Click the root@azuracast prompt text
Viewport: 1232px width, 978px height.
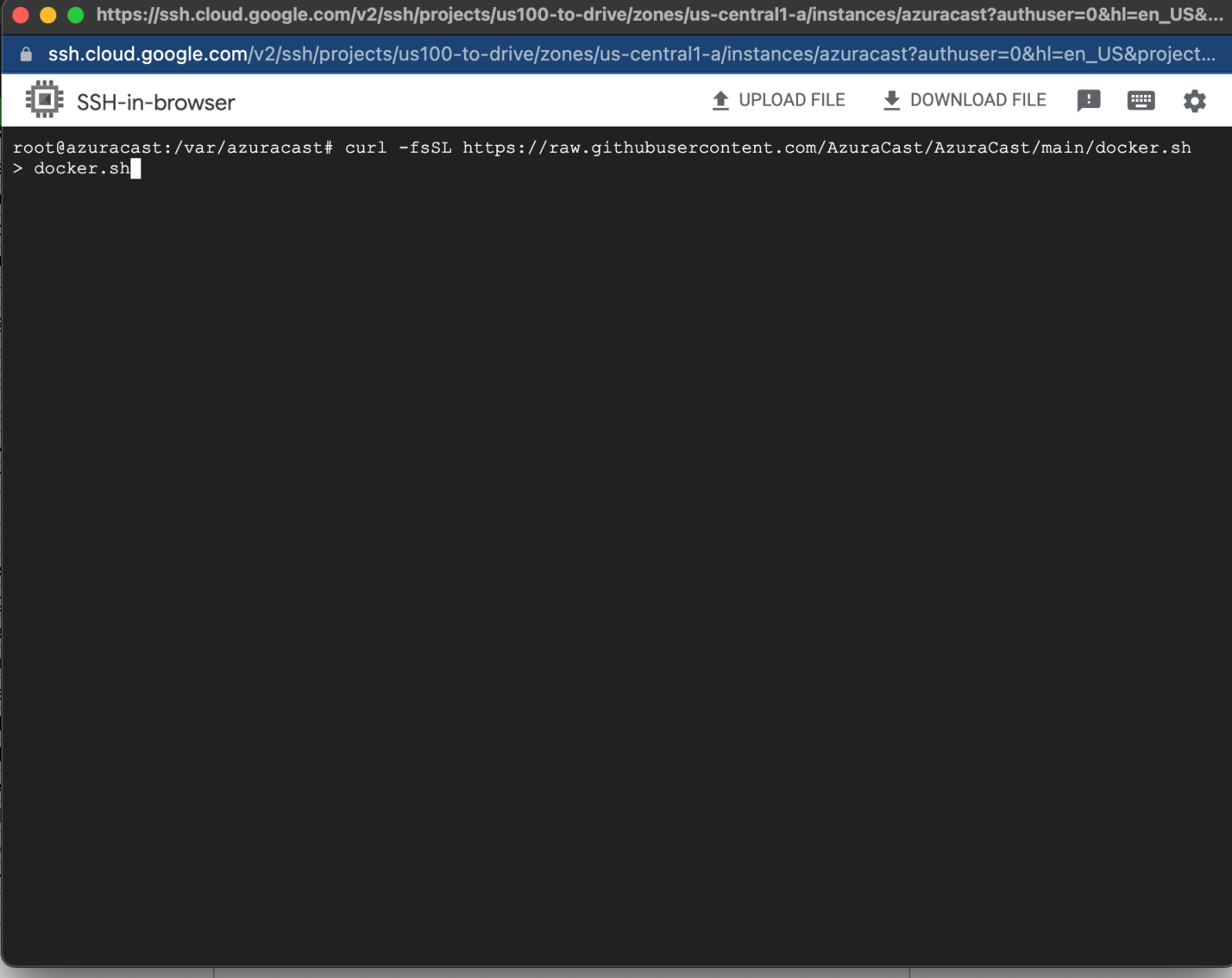point(174,147)
